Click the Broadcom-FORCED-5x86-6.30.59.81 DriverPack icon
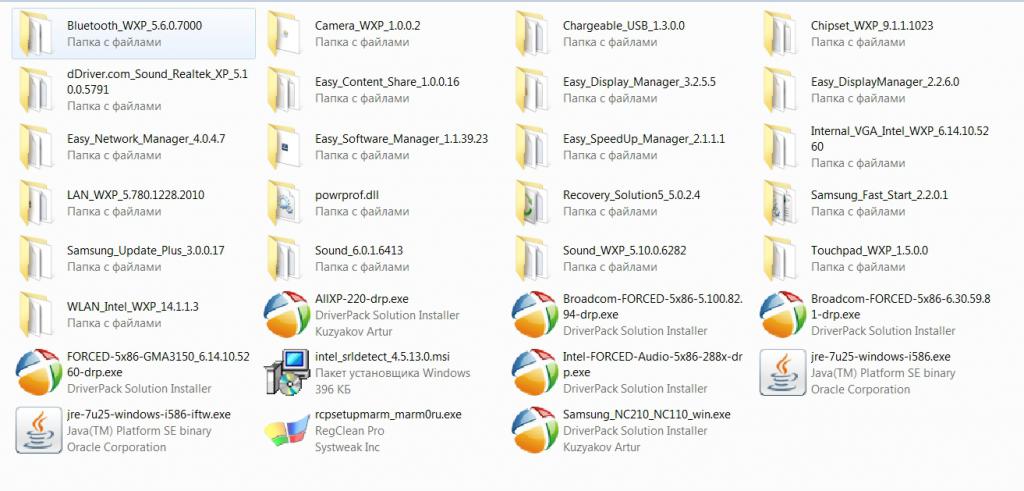Screen dimensions: 1024x491 pyautogui.click(x=783, y=315)
